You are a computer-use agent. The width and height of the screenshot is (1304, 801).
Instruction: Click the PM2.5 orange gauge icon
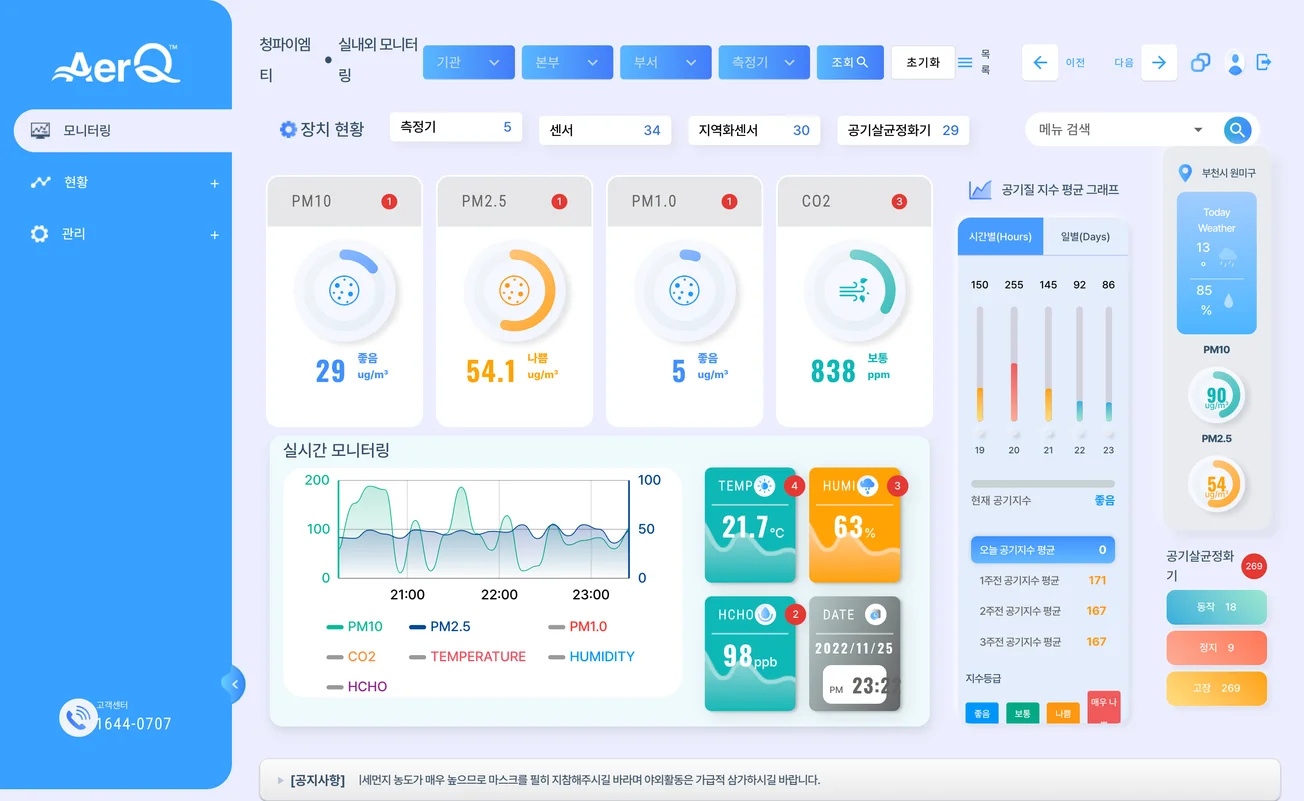point(514,291)
